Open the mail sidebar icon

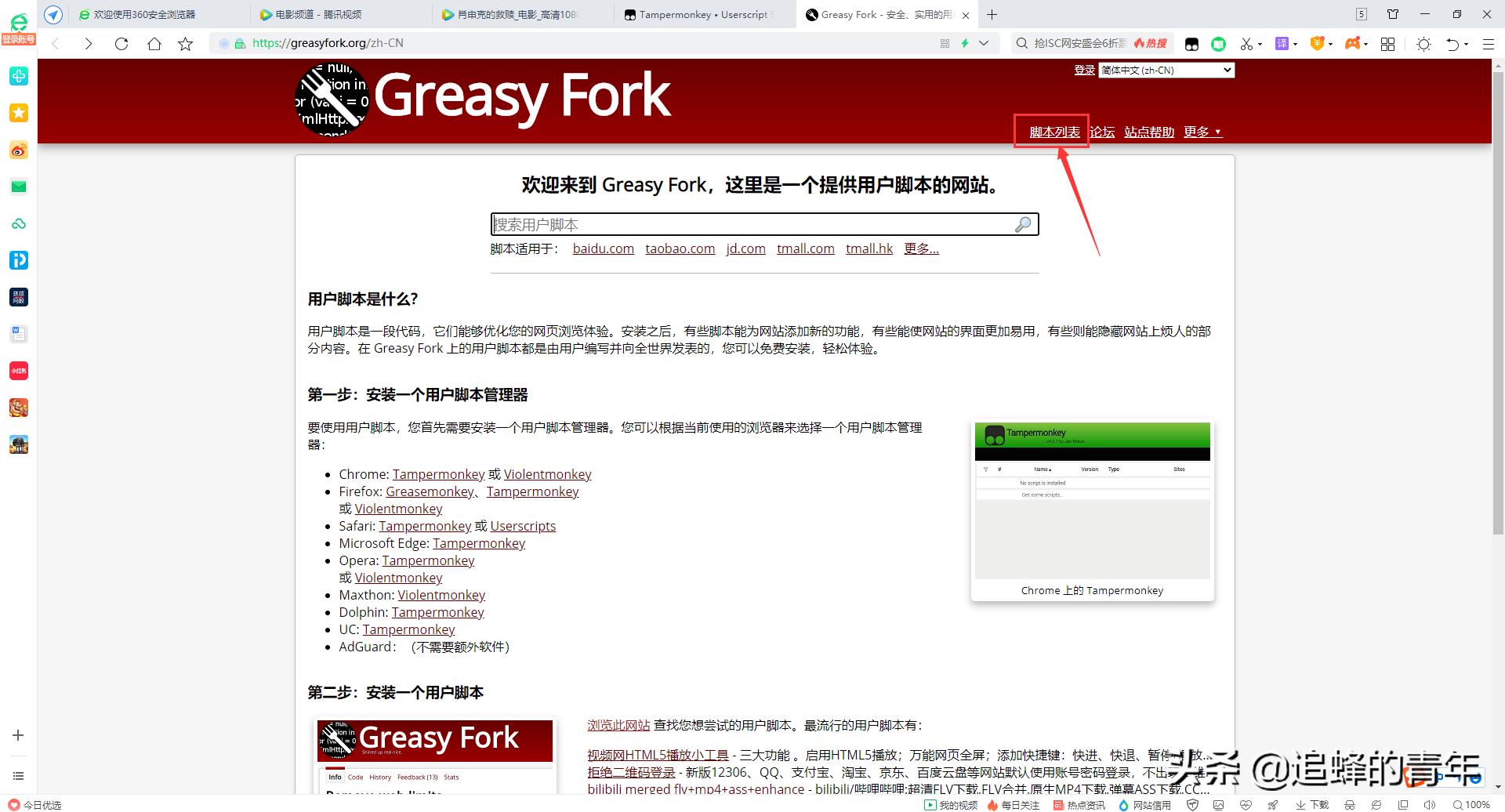19,187
